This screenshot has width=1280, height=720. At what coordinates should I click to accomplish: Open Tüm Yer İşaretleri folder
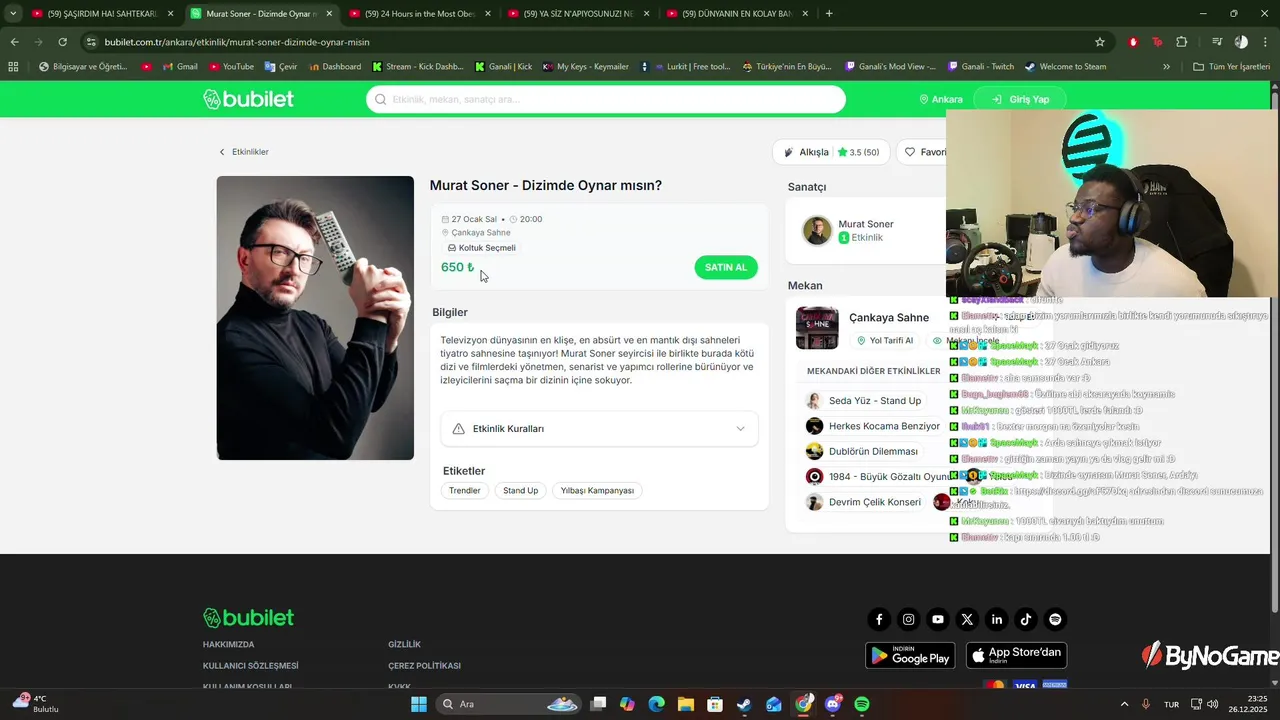tap(1232, 67)
